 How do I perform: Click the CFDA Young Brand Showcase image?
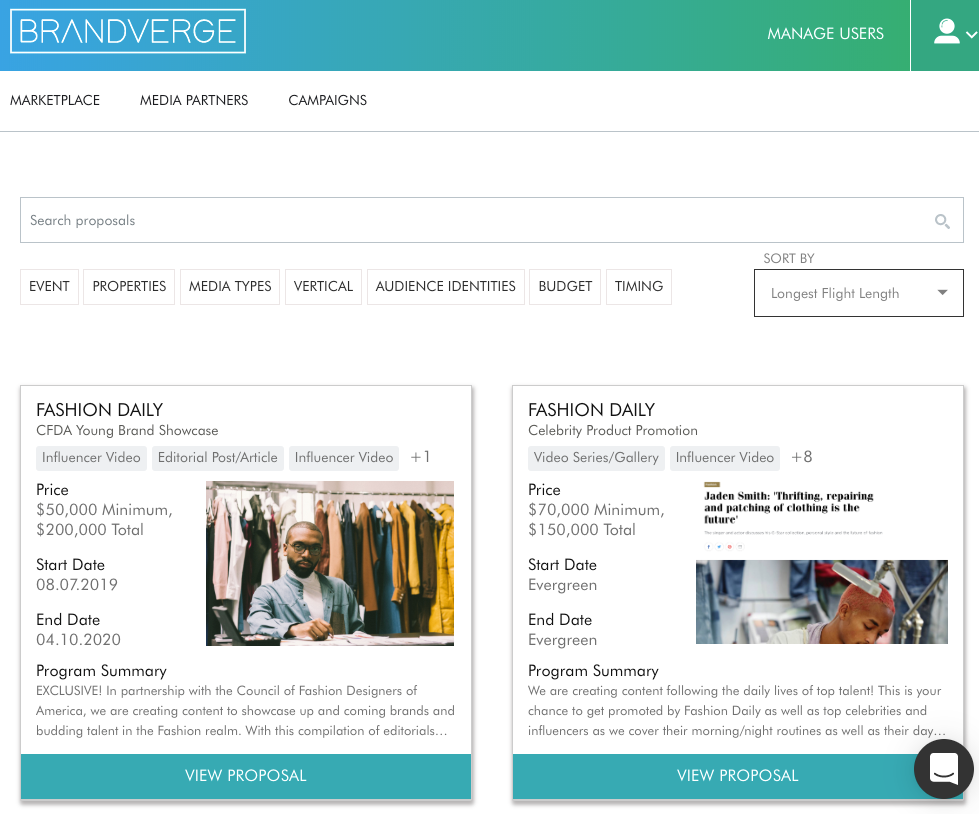[x=330, y=563]
